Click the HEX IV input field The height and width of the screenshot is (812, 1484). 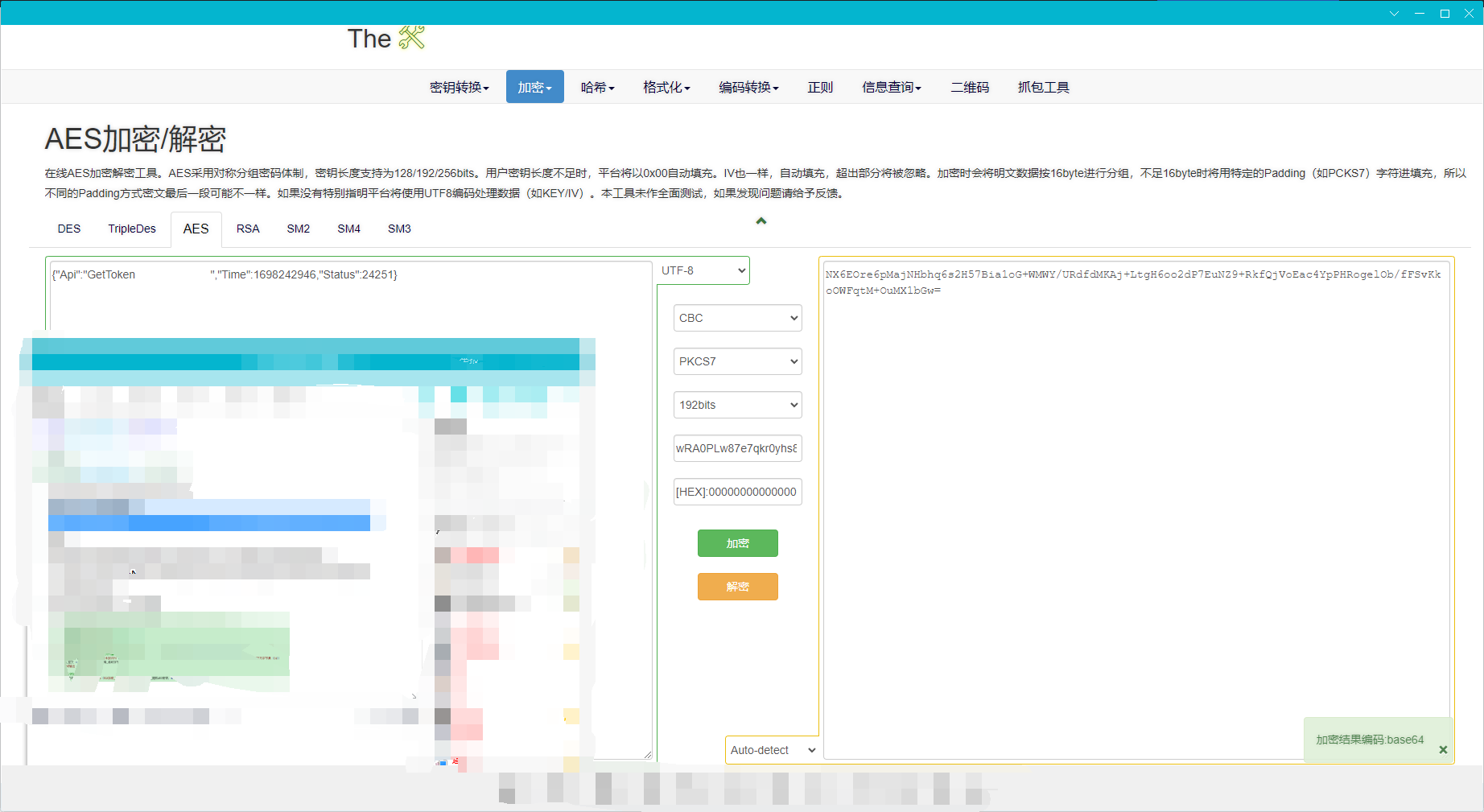coord(737,492)
